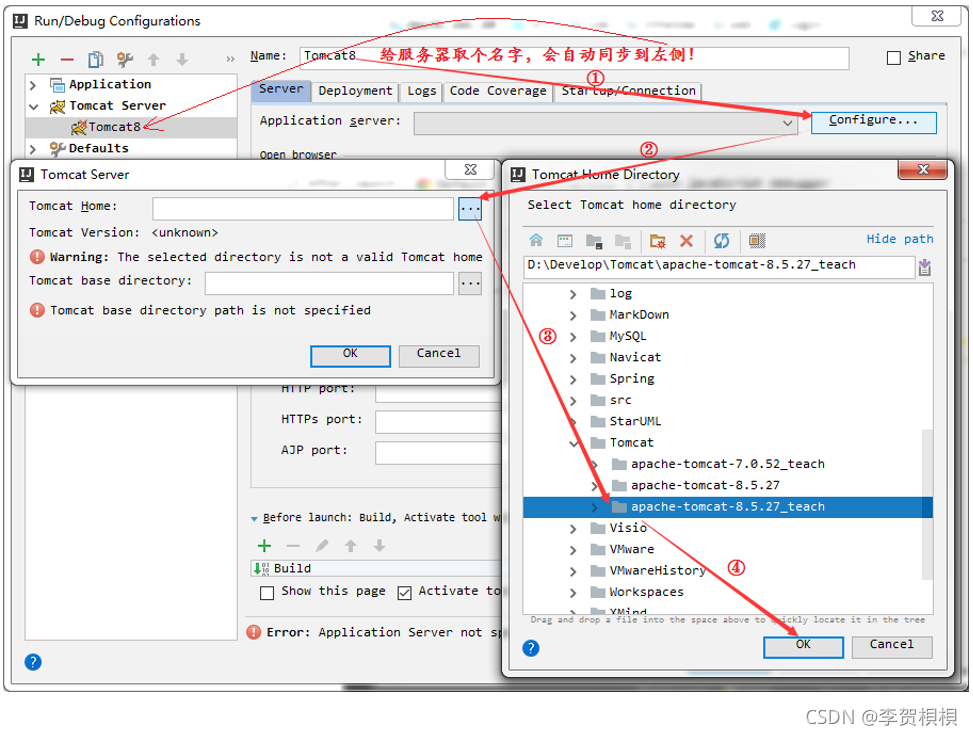973x735 pixels.
Task: Toggle the Share checkbox
Action: (x=894, y=58)
